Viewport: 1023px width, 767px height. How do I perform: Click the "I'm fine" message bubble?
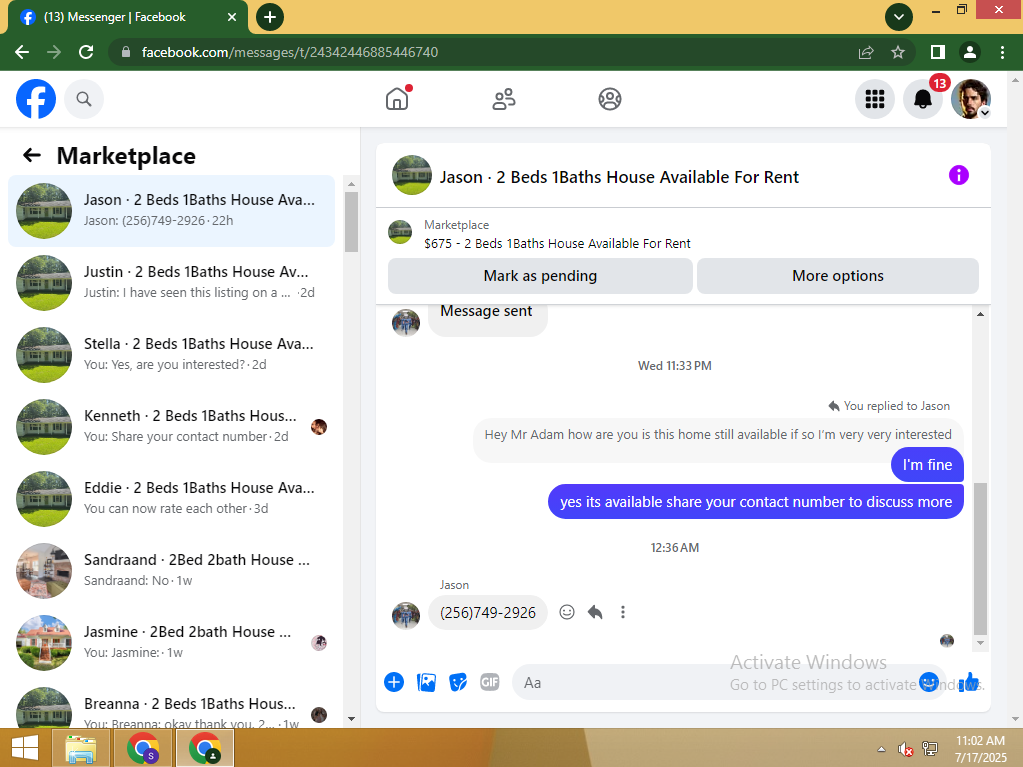pos(927,465)
